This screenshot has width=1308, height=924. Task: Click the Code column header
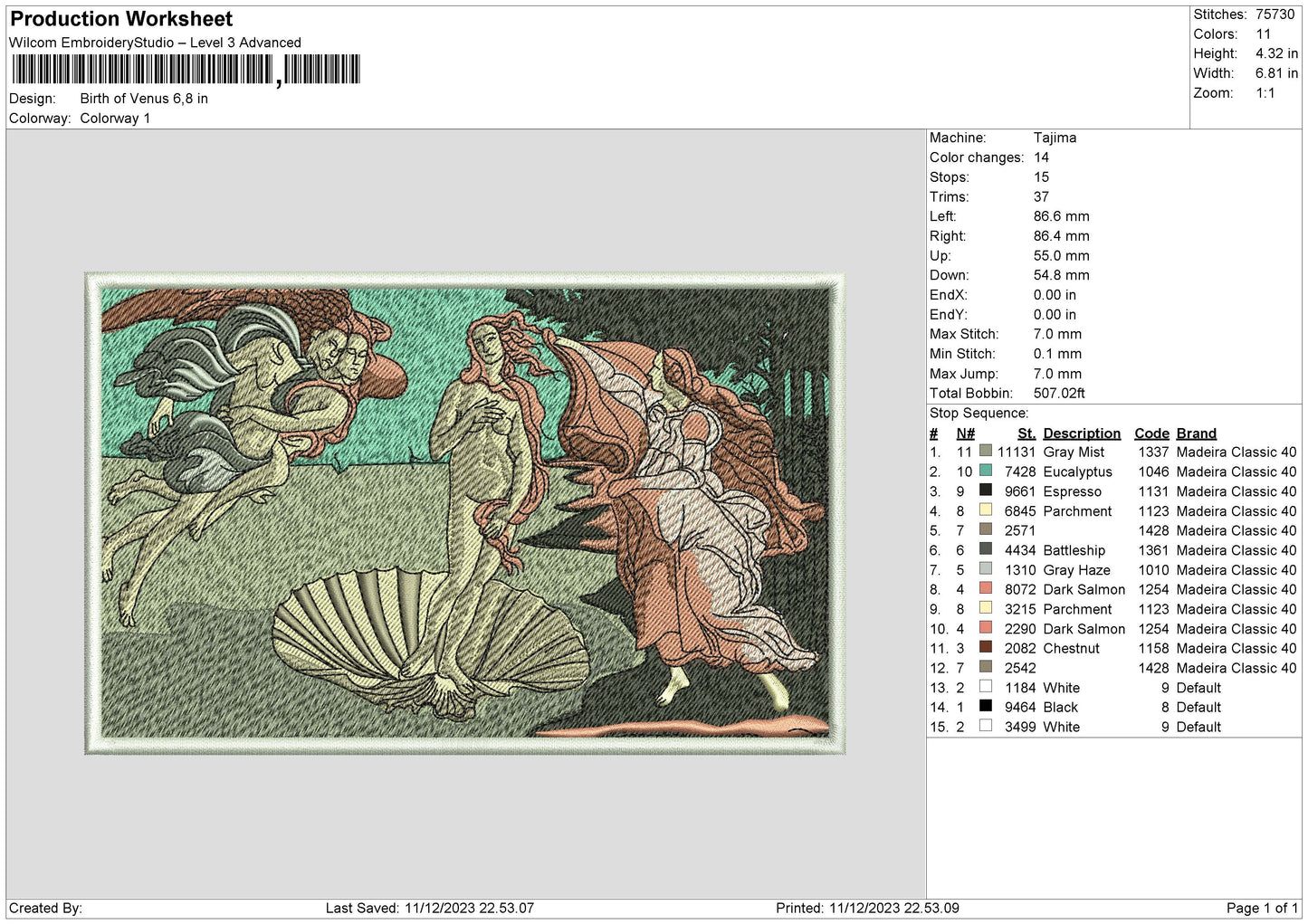point(1151,433)
